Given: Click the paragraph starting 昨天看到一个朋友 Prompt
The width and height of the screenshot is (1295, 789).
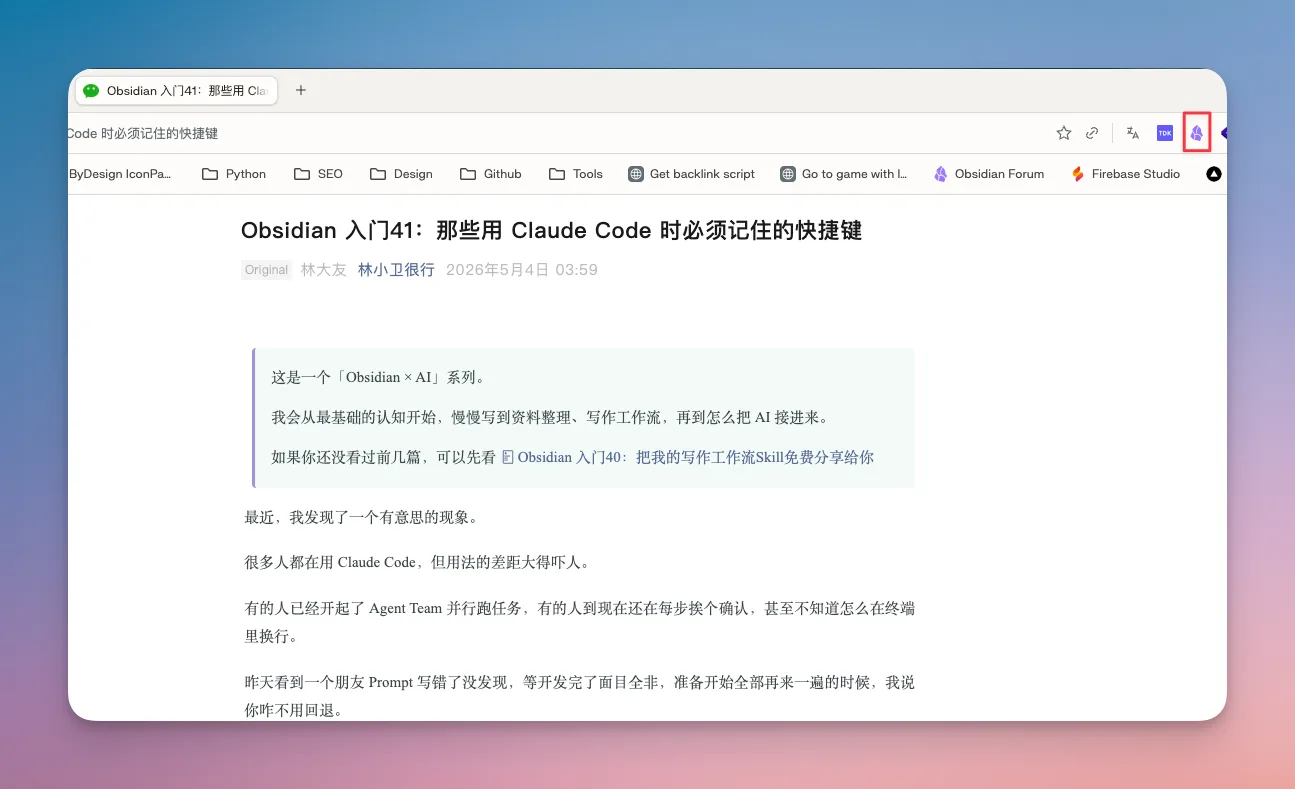Looking at the screenshot, I should click(x=580, y=696).
